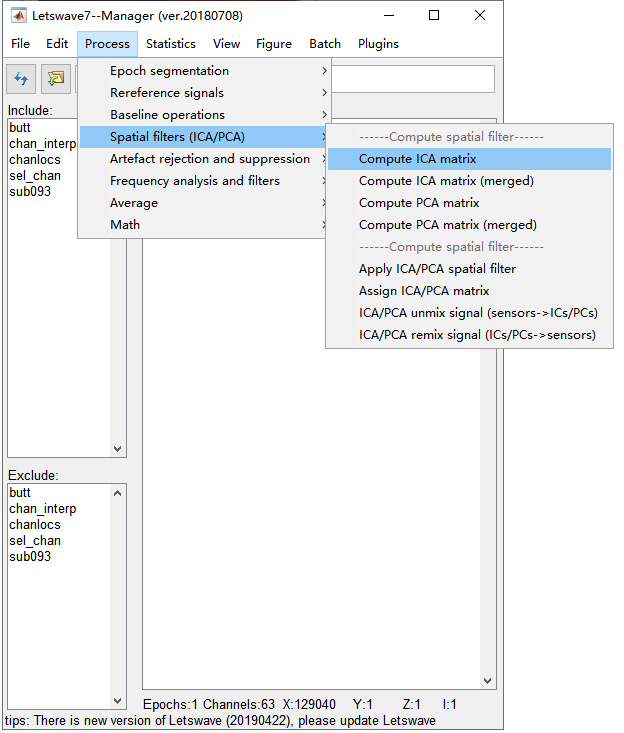624x733 pixels.
Task: Choose Compute ICA matrix
Action: [469, 159]
